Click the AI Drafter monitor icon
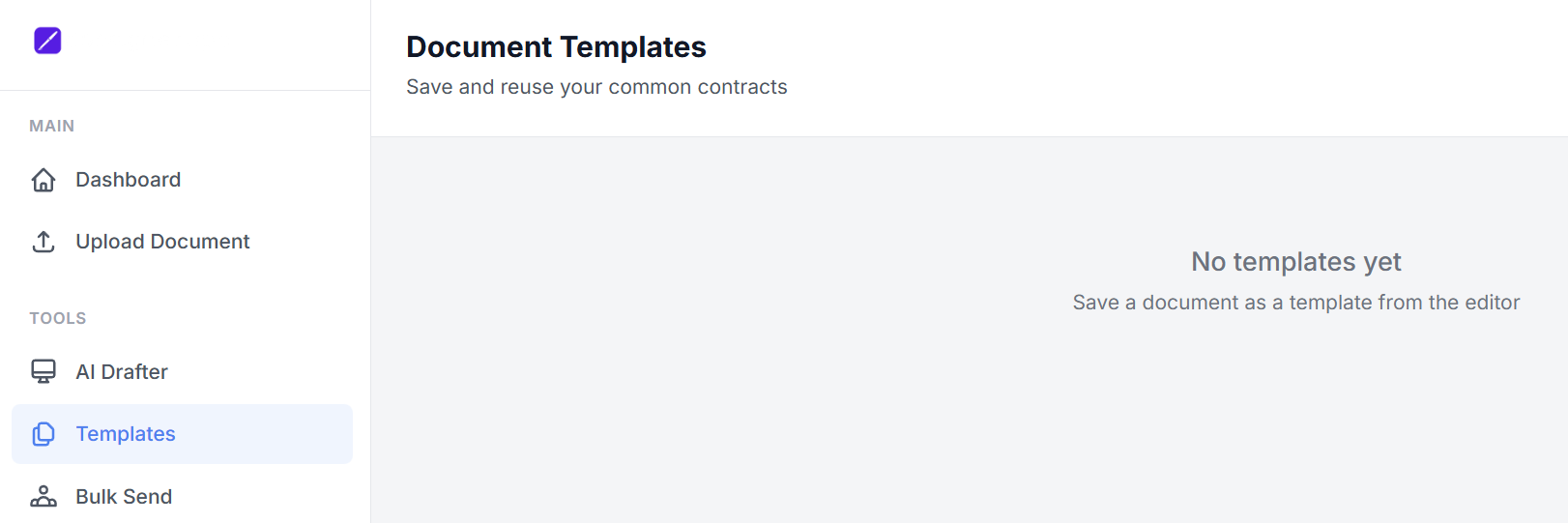The image size is (1568, 523). (44, 371)
